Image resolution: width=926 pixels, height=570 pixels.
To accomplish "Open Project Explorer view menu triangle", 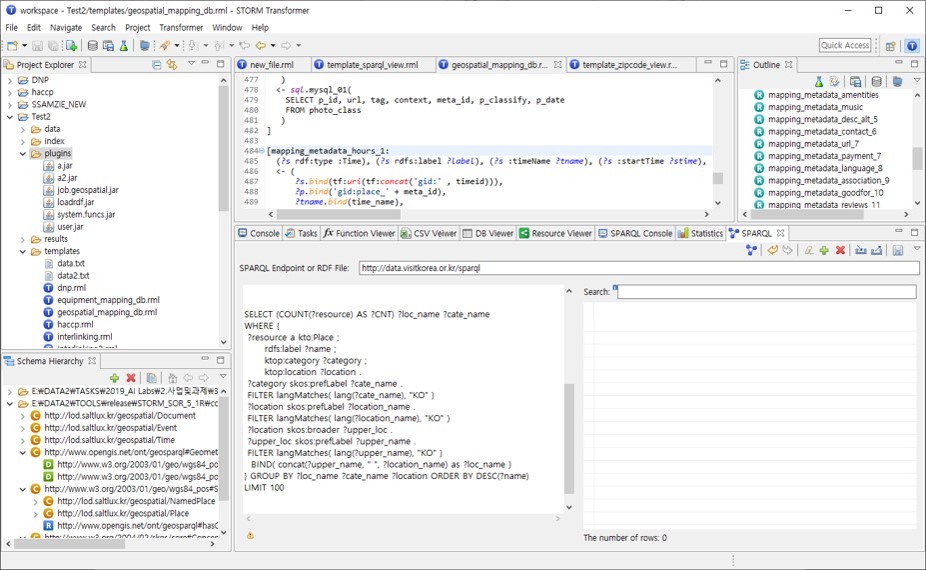I will [191, 63].
